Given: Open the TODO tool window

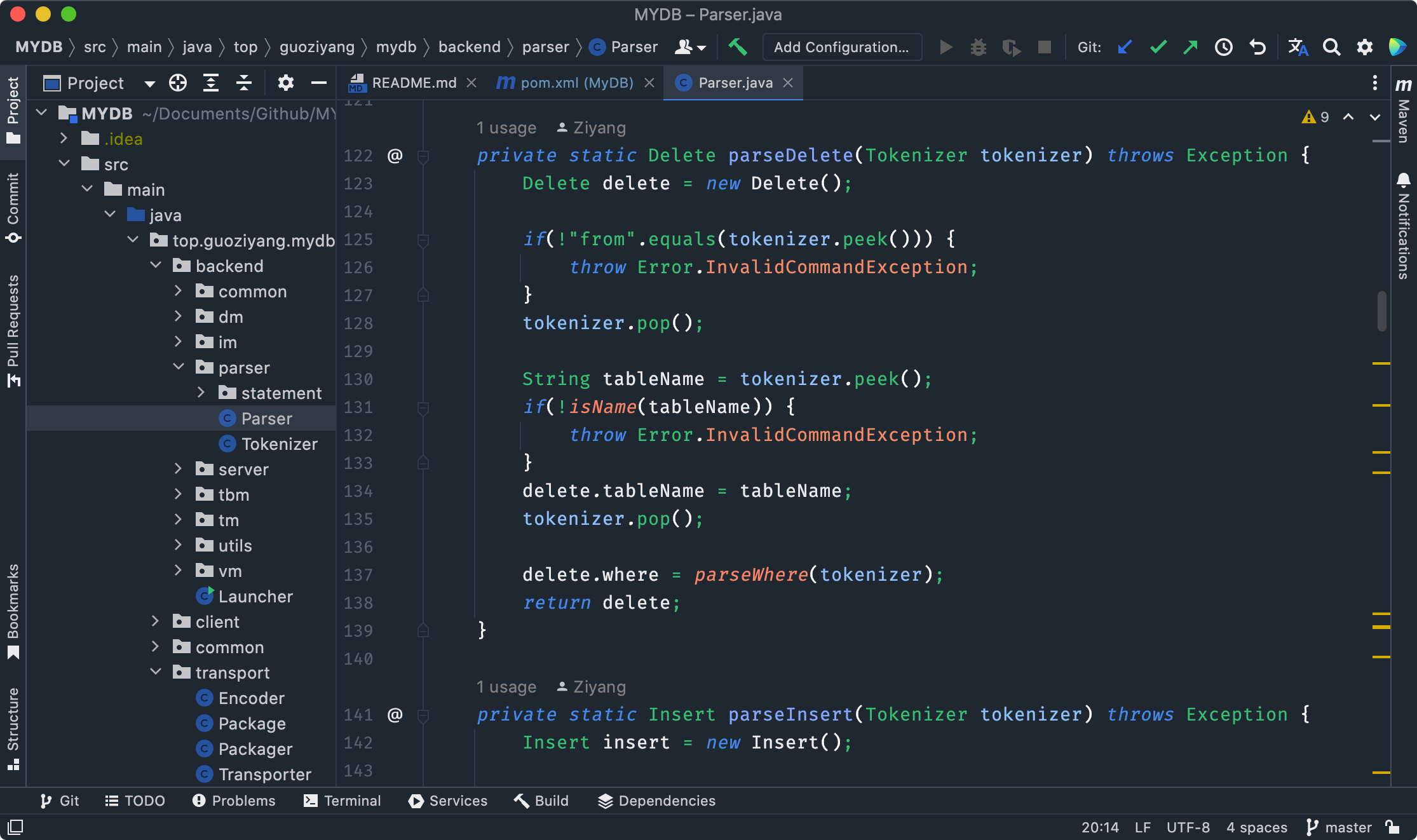Looking at the screenshot, I should [x=135, y=801].
